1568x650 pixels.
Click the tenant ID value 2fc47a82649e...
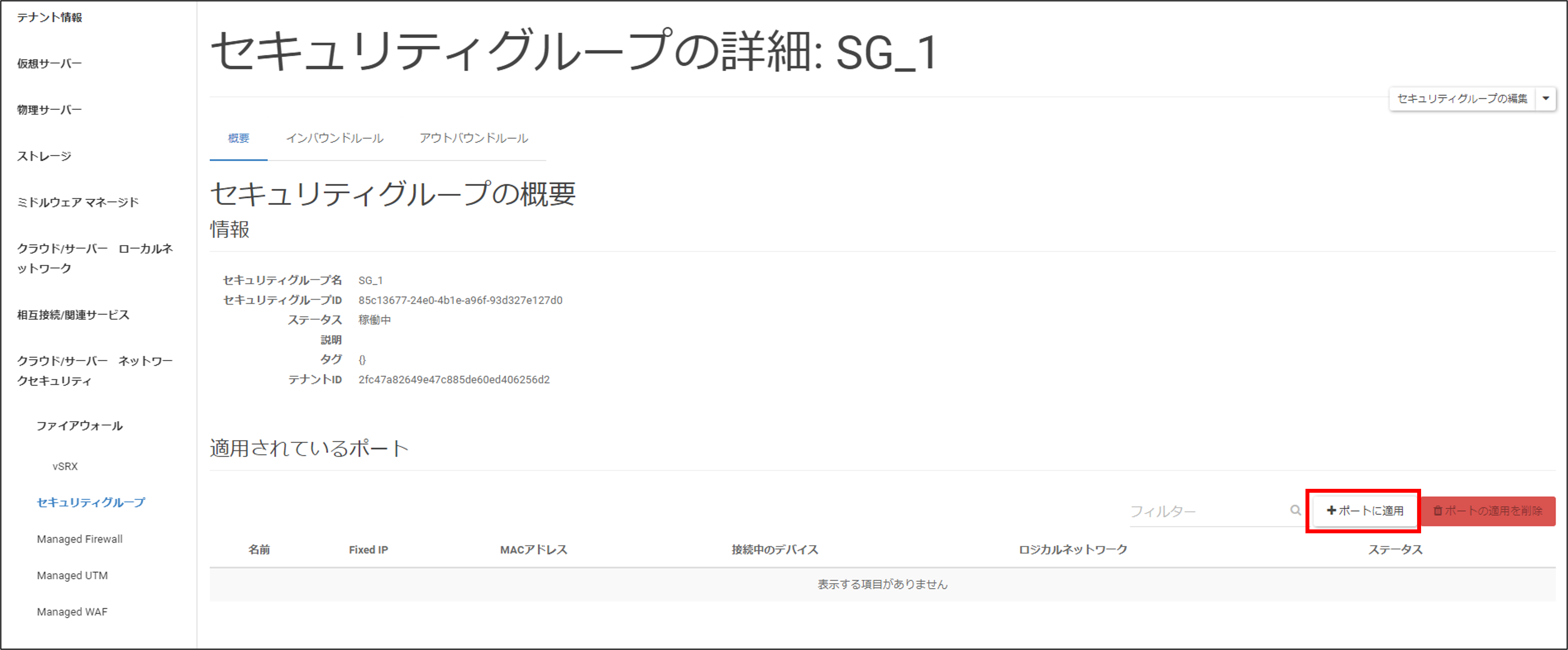click(x=454, y=380)
